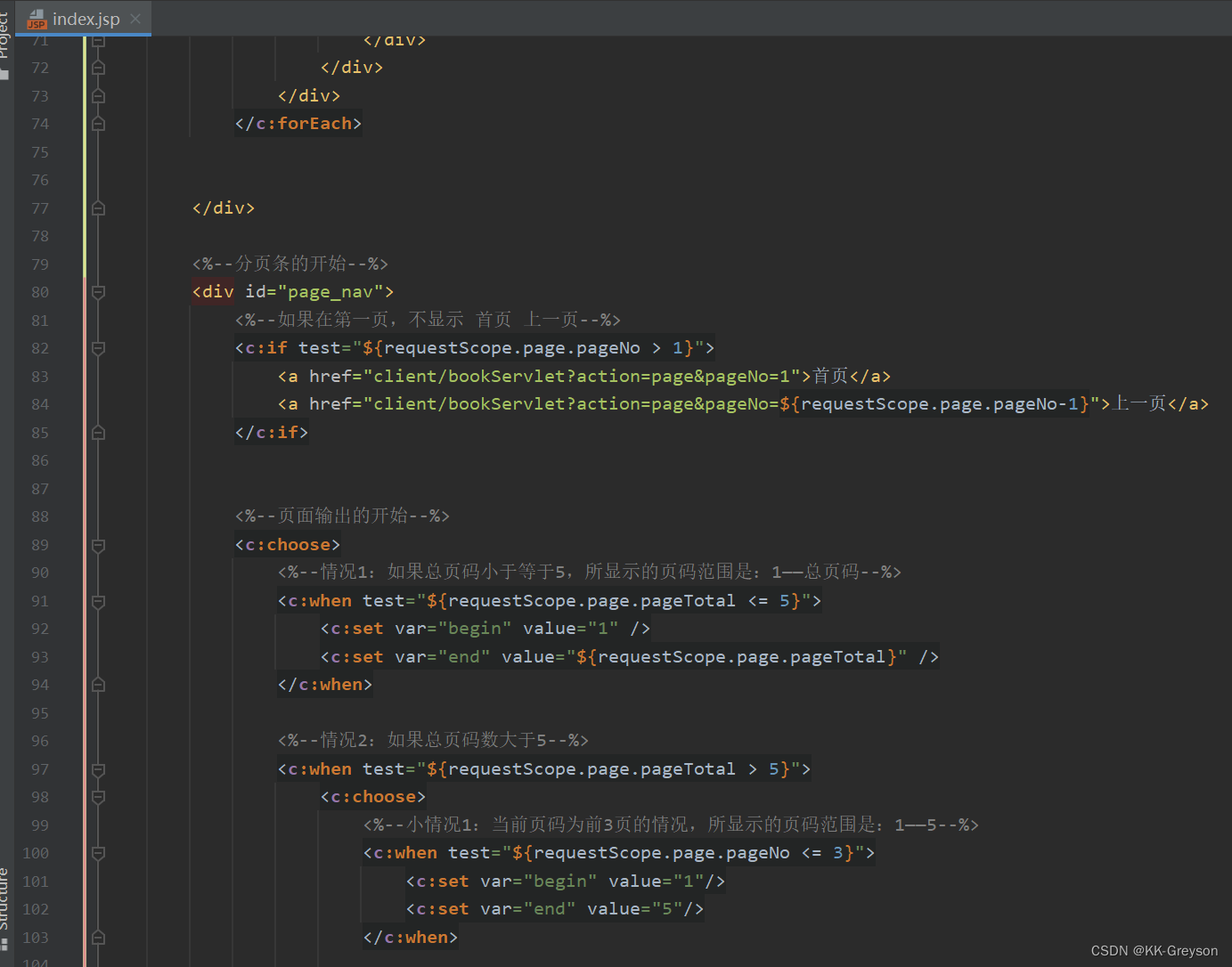Collapse the fold marker at line 72
The image size is (1232, 967).
click(x=99, y=68)
